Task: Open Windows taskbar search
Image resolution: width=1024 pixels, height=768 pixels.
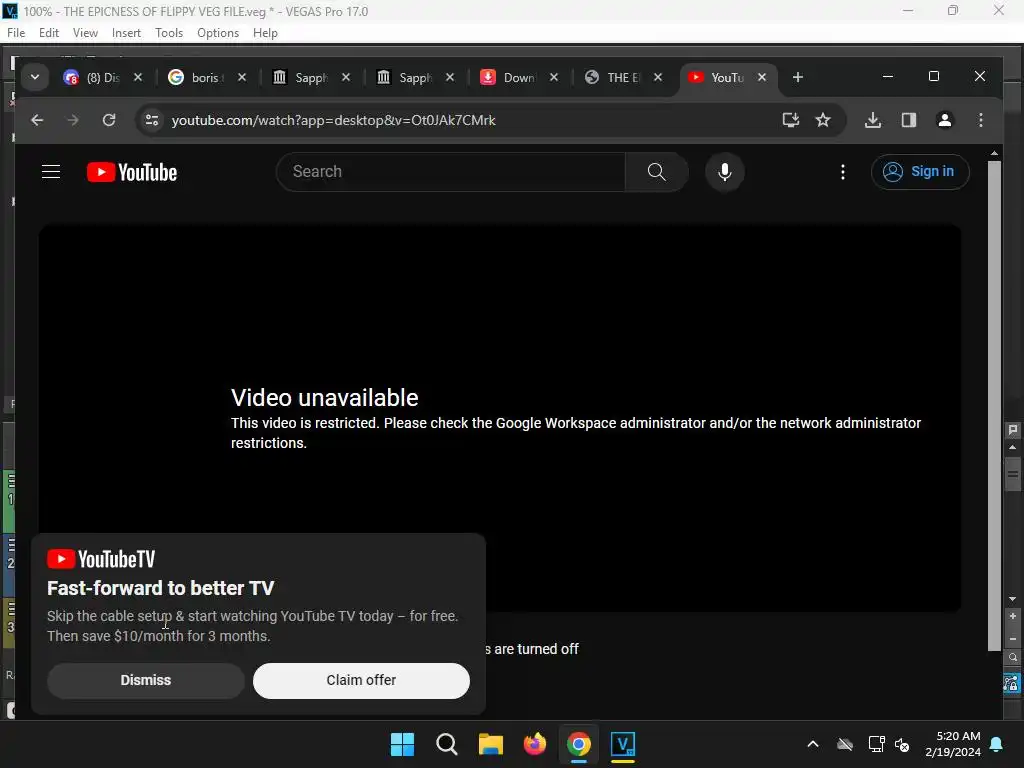Action: (x=447, y=744)
